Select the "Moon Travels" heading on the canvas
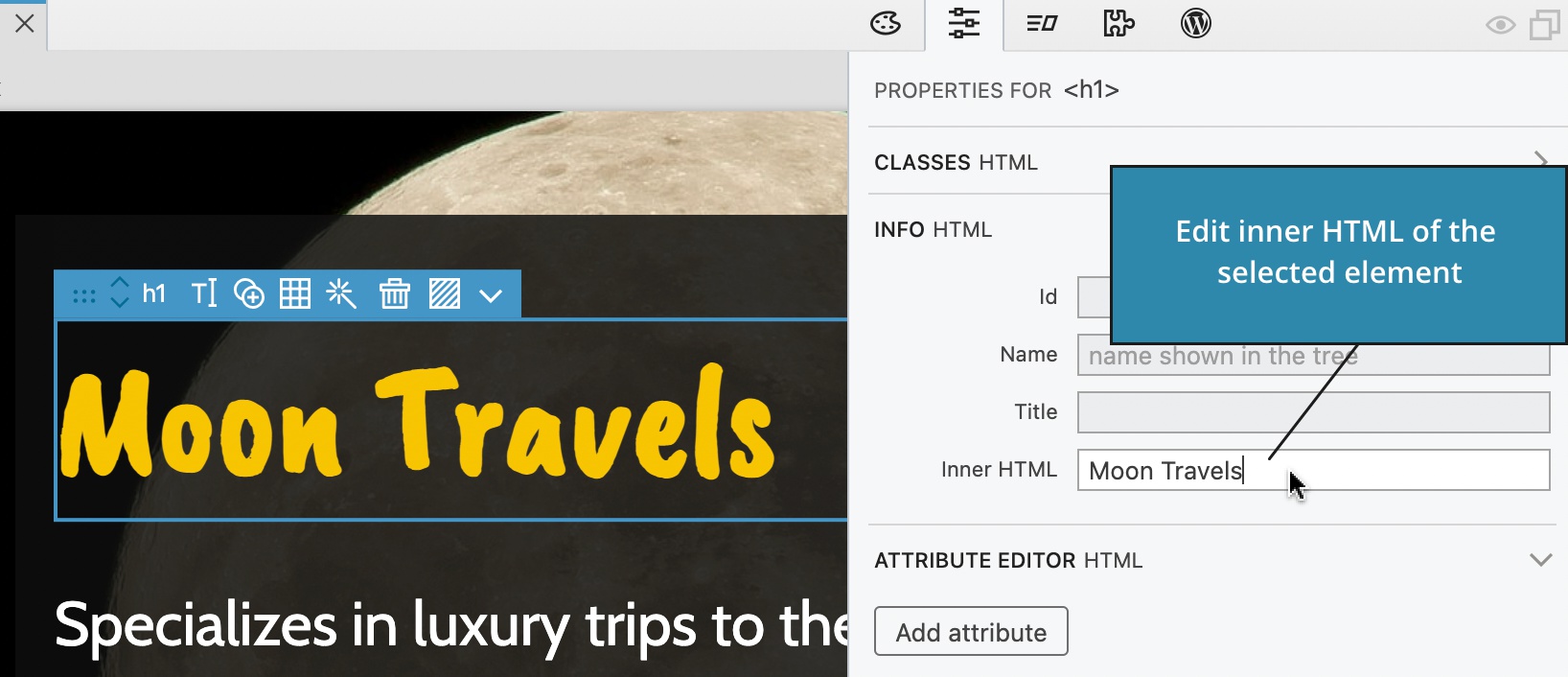 pyautogui.click(x=418, y=423)
